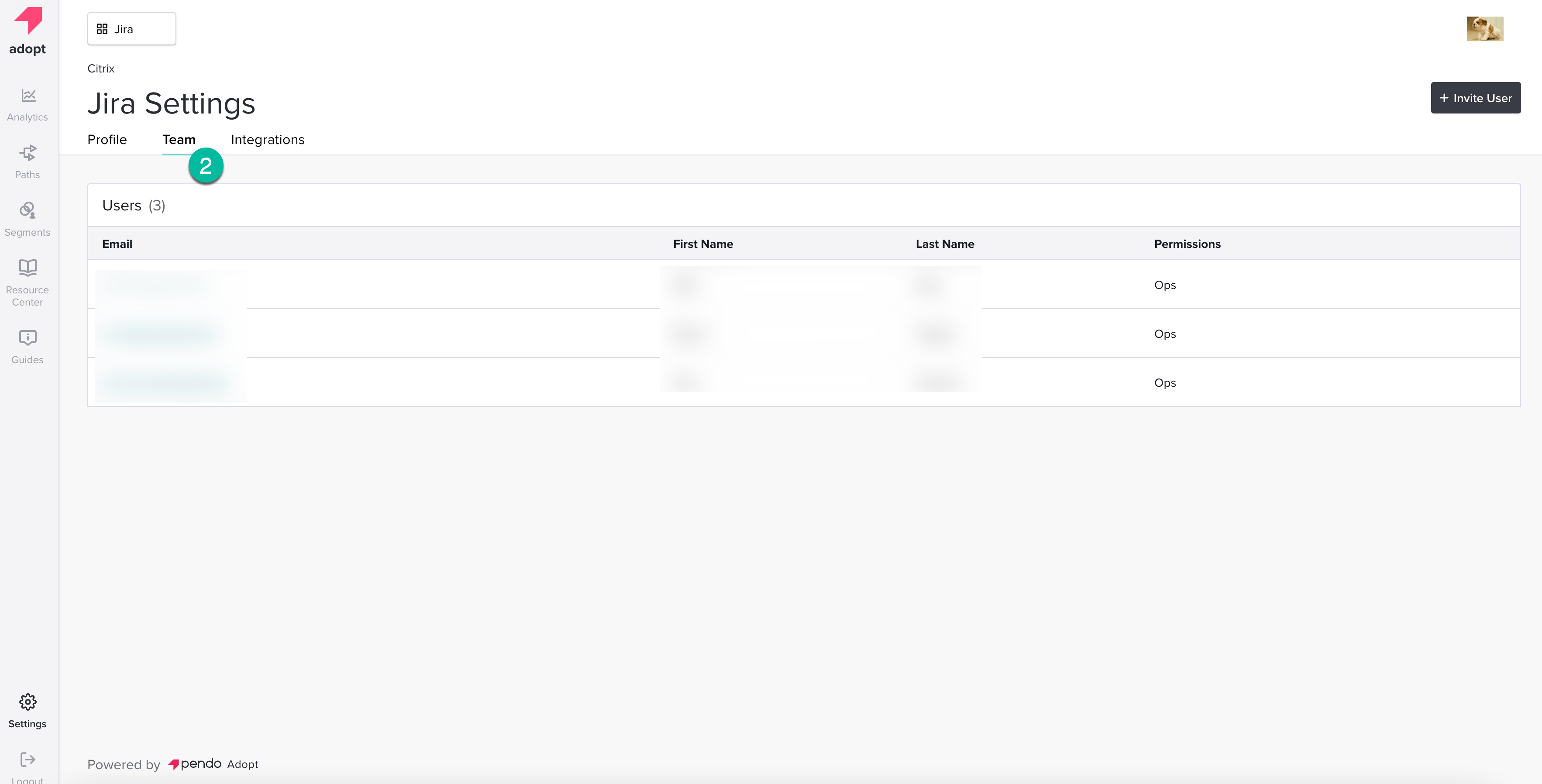The width and height of the screenshot is (1542, 784).
Task: Open the Analytics section icon
Action: pyautogui.click(x=28, y=95)
